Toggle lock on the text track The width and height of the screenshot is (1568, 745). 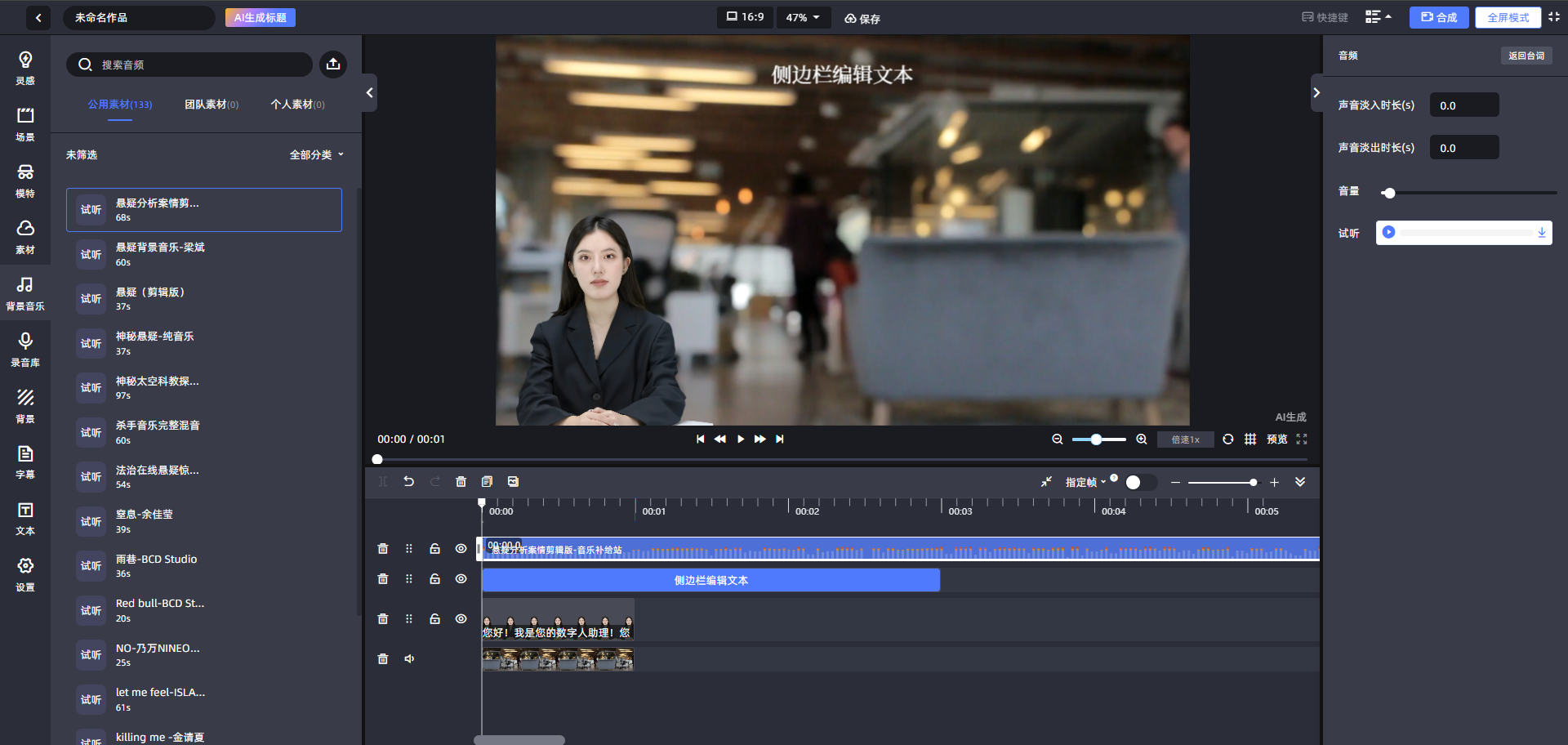coord(435,579)
